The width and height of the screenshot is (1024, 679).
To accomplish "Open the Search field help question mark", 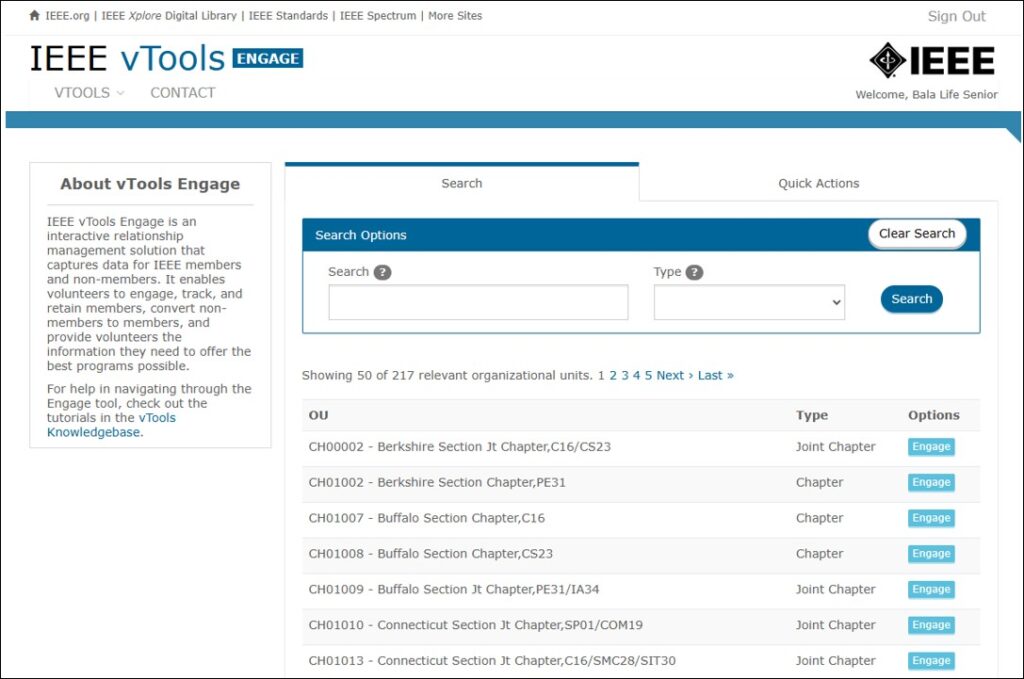I will coord(383,272).
